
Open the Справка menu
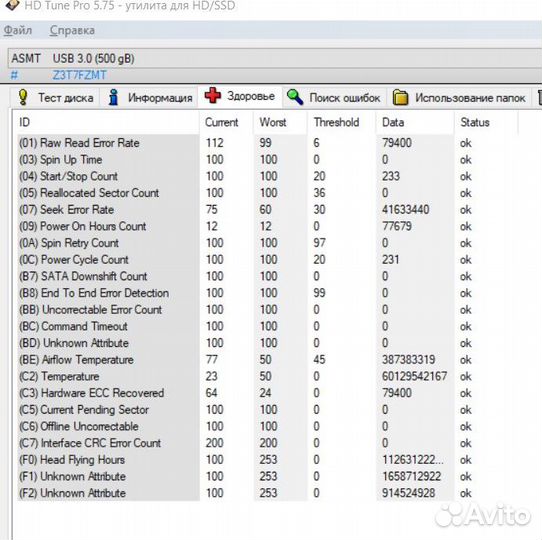[72, 30]
